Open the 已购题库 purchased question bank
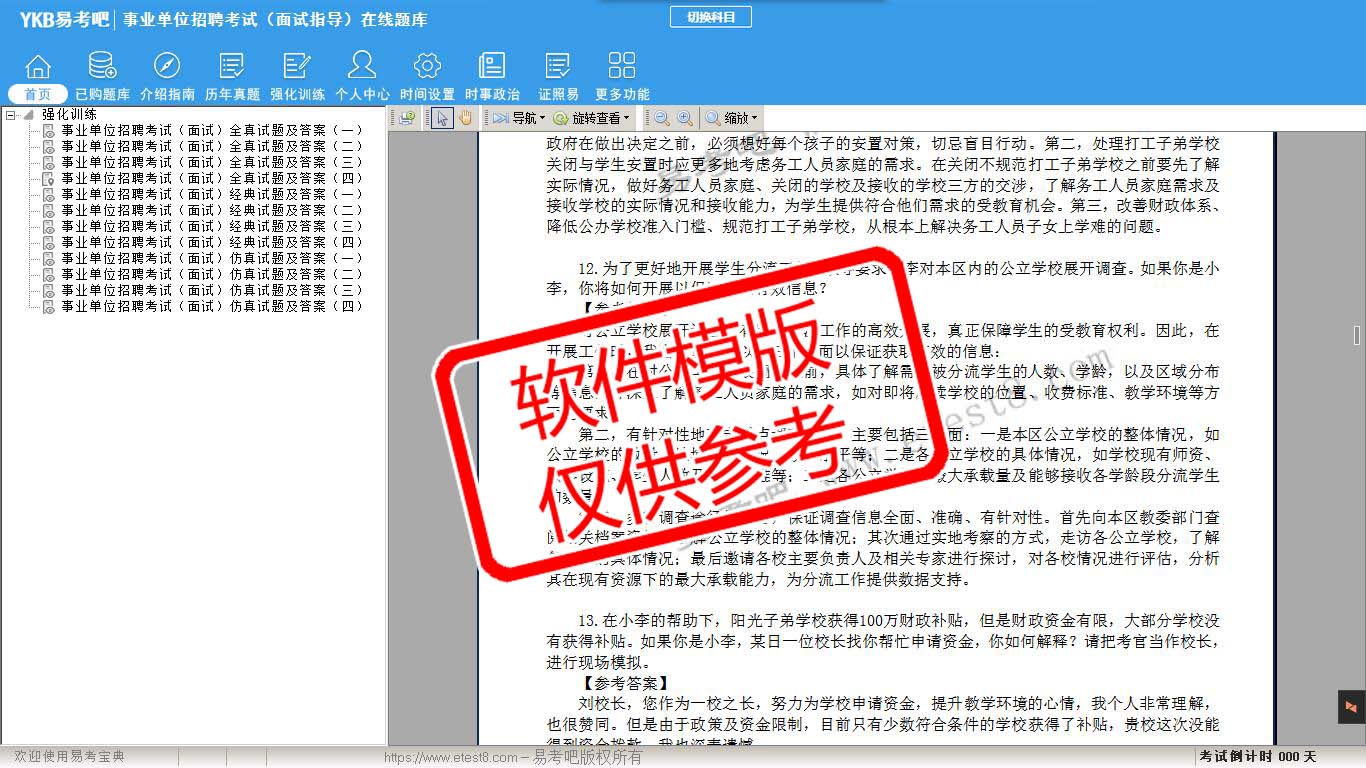Screen dimensions: 1366x768 coord(102,76)
